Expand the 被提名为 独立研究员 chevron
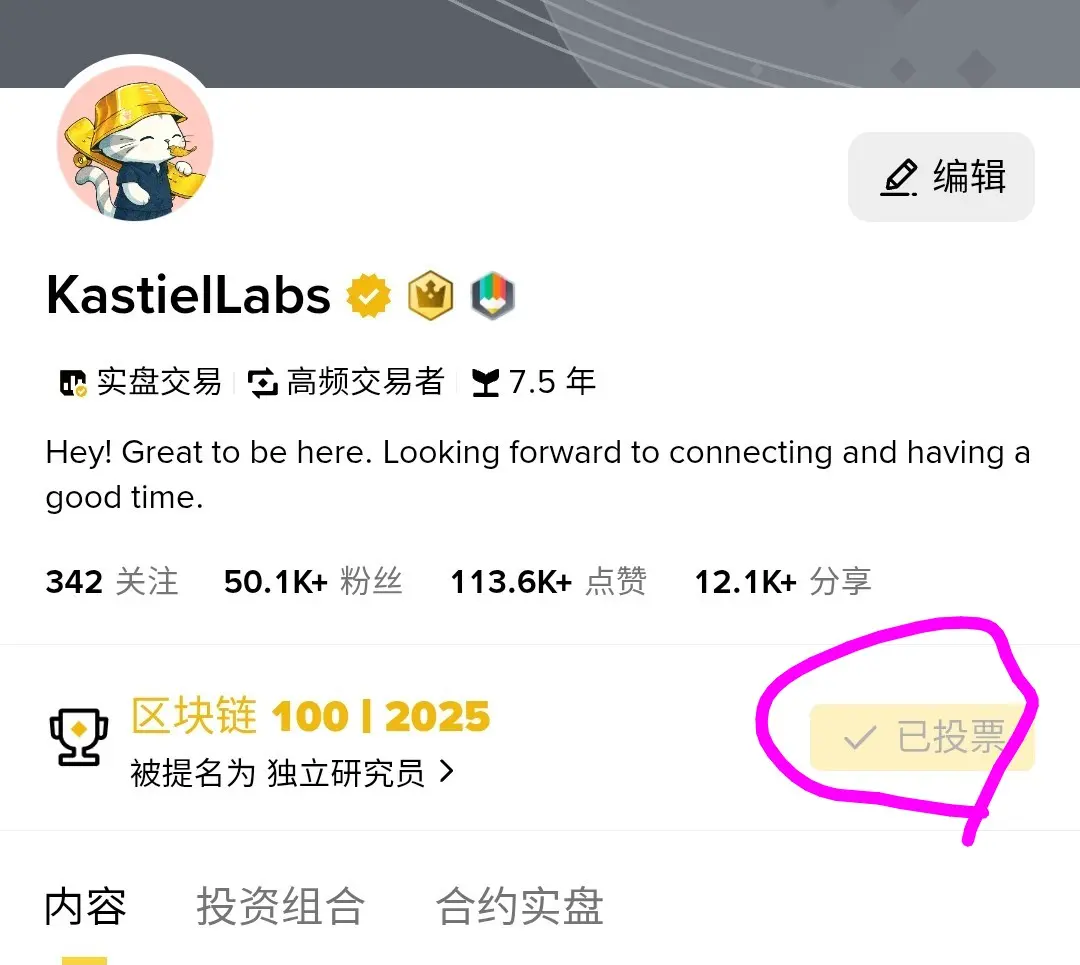This screenshot has width=1080, height=965. (446, 772)
